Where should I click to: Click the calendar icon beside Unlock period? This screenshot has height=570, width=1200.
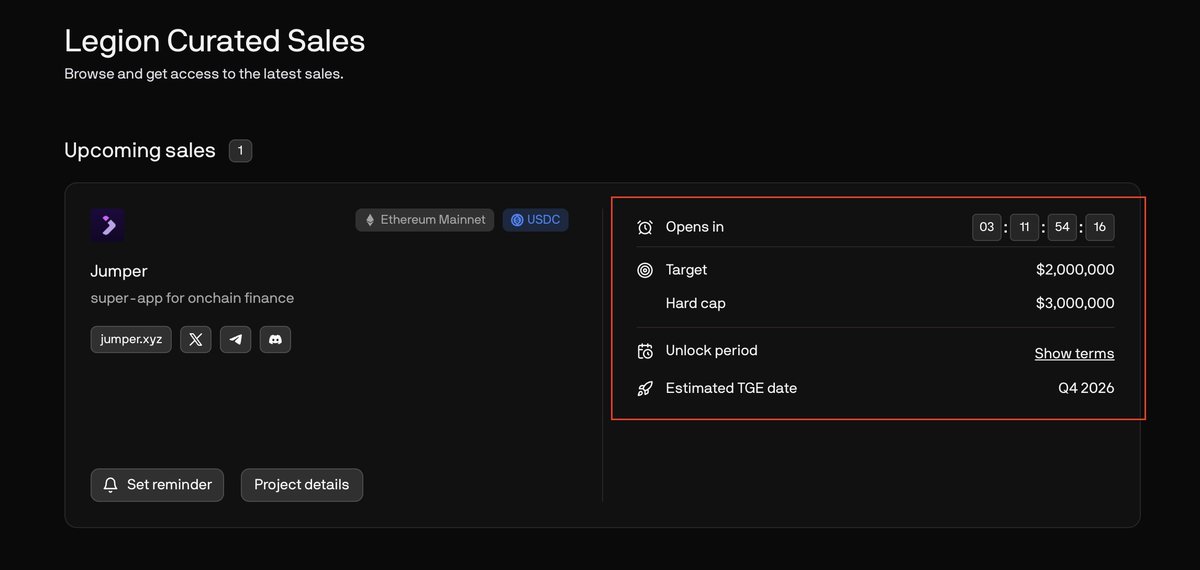(x=645, y=351)
